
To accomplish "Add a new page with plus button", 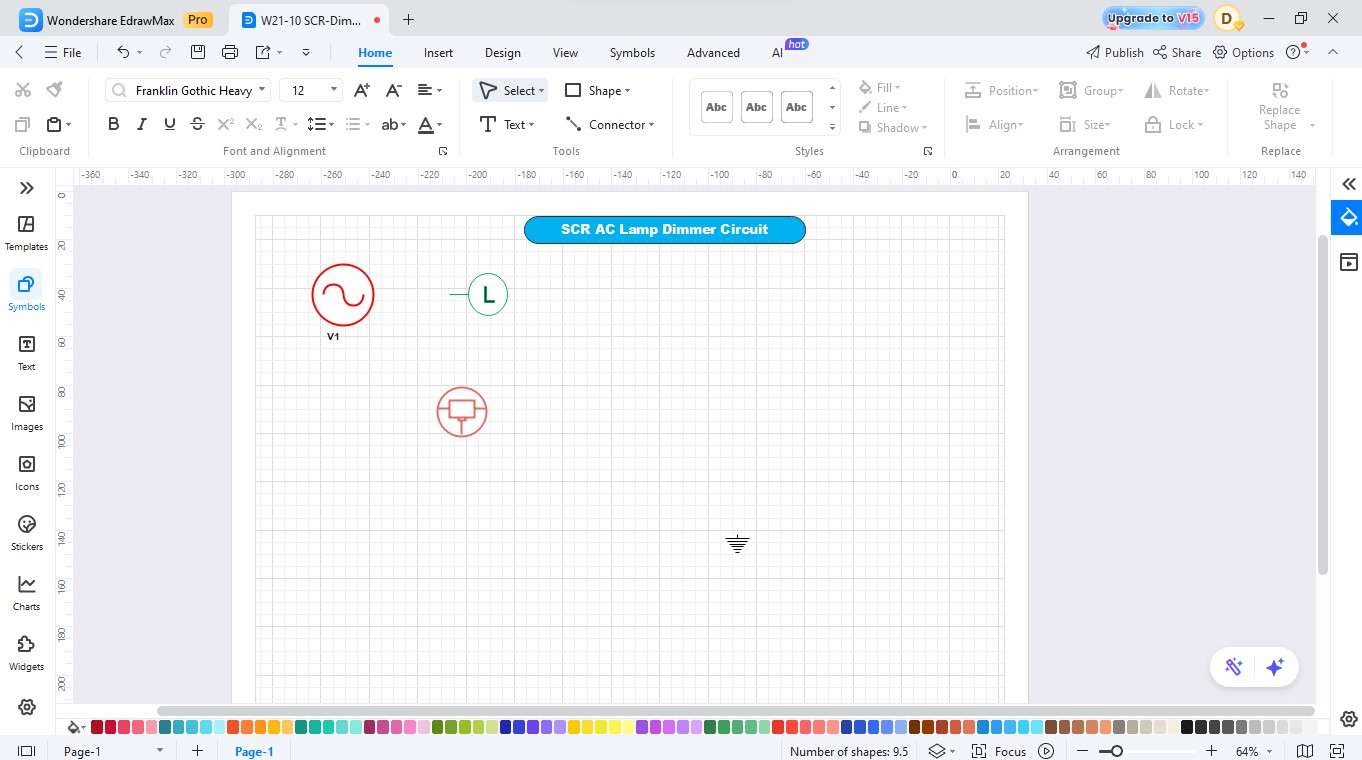I will 197,751.
